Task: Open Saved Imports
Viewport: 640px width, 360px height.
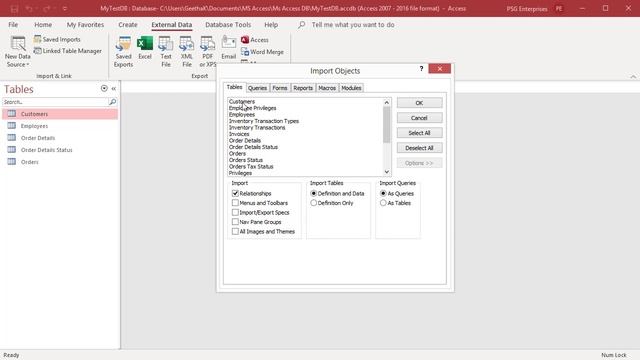Action: point(57,39)
